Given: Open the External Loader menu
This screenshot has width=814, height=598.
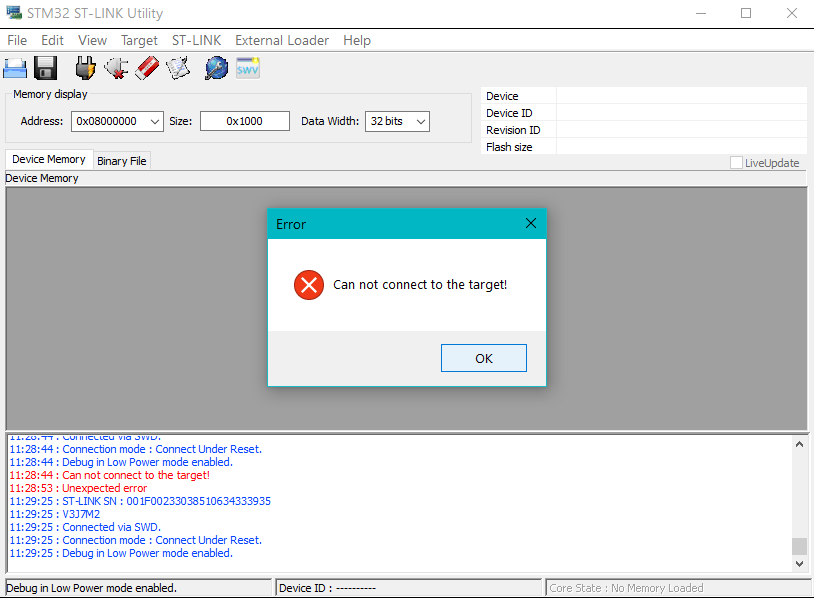Looking at the screenshot, I should tap(282, 40).
